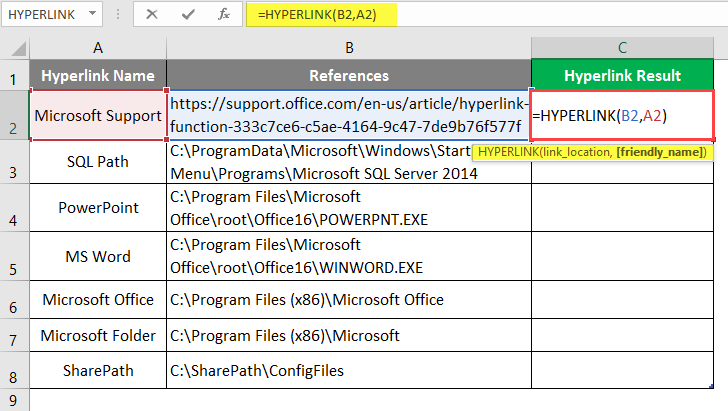Select the C:\Program Files (x86)\Microsoft cell
This screenshot has height=411, width=728.
(349, 335)
